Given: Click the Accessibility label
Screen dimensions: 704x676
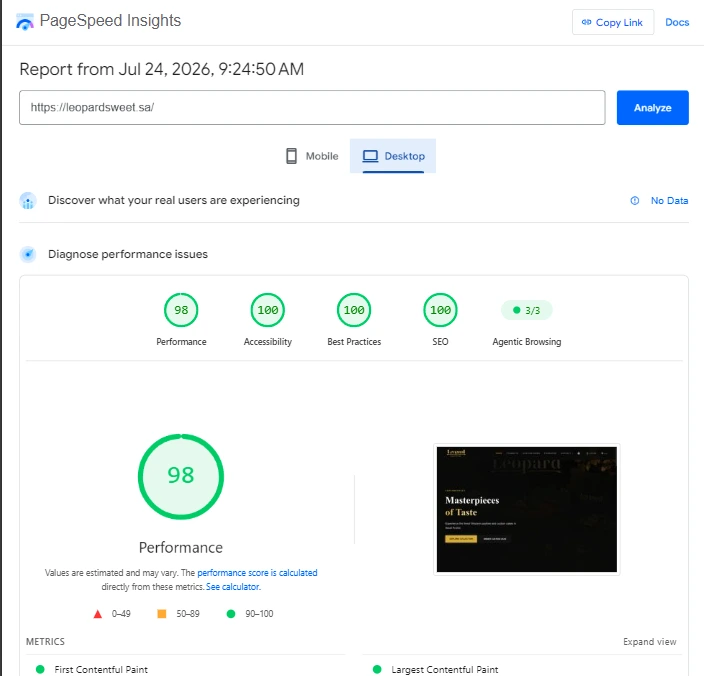Looking at the screenshot, I should pos(268,342).
